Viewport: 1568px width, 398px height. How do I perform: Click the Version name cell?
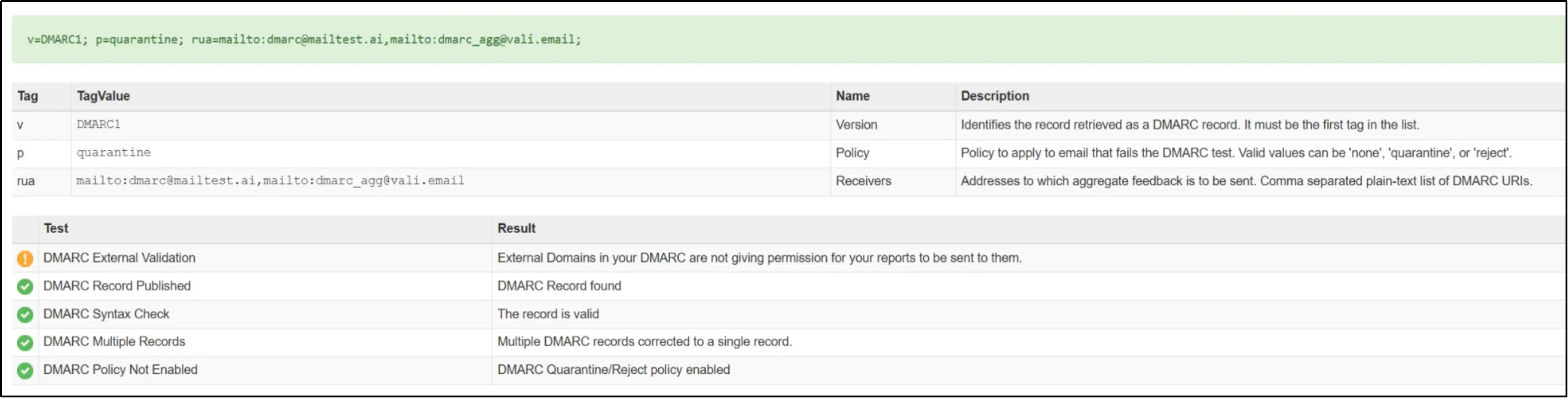[856, 125]
